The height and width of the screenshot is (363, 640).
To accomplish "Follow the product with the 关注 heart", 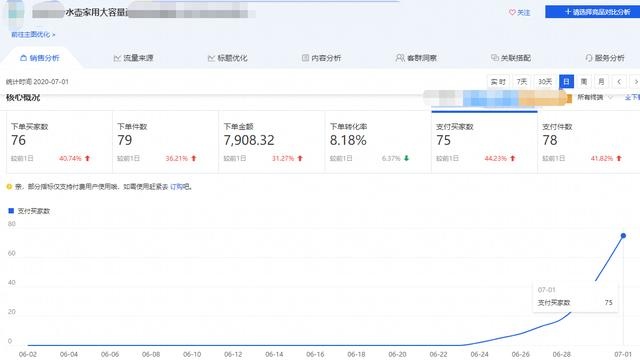I will click(x=519, y=13).
